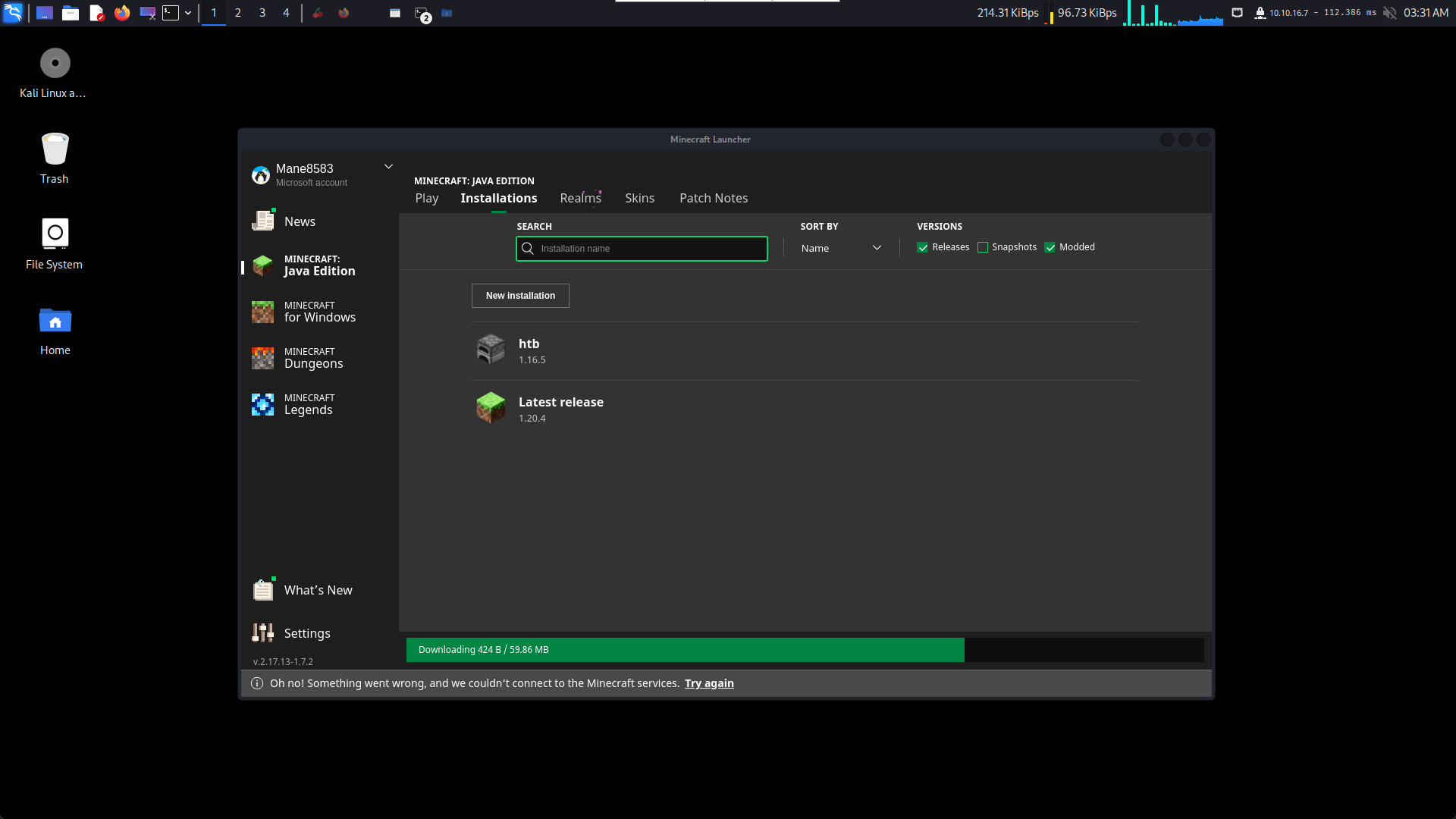The image size is (1456, 819).
Task: Select the Latest release 1.20.4 installation
Action: click(x=805, y=409)
